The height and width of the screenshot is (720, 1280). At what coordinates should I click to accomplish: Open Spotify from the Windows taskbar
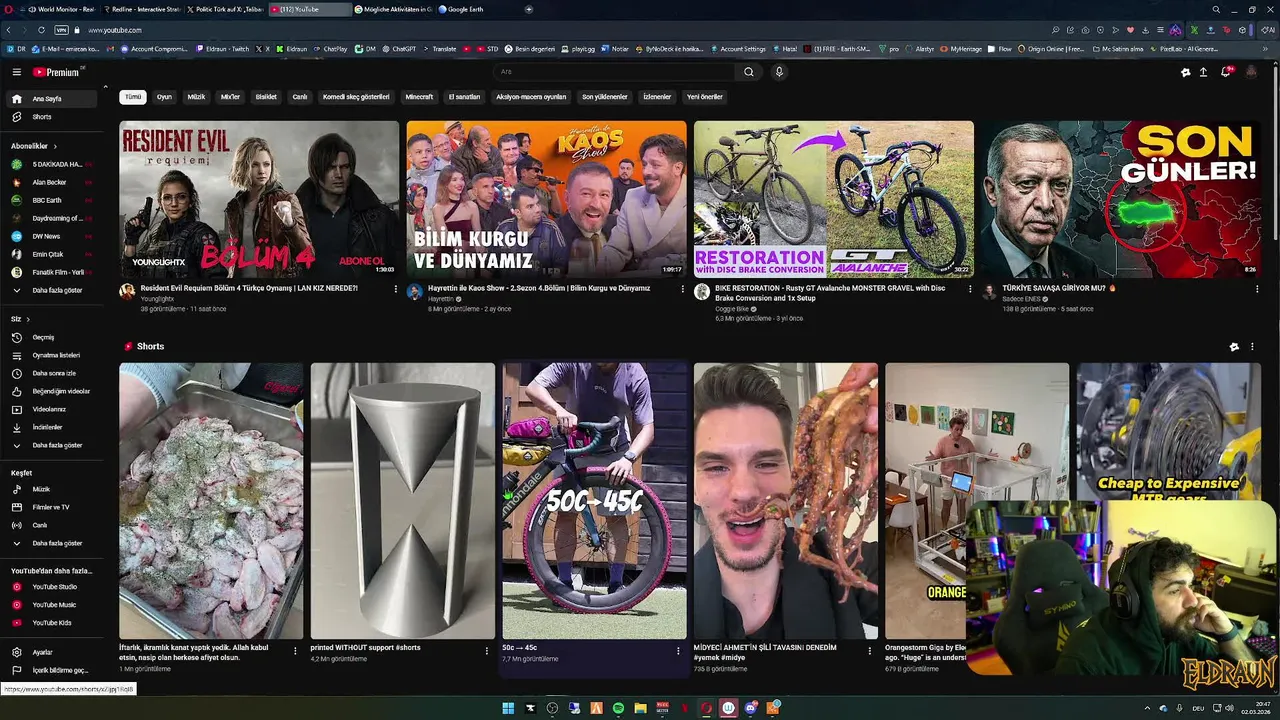click(x=618, y=708)
